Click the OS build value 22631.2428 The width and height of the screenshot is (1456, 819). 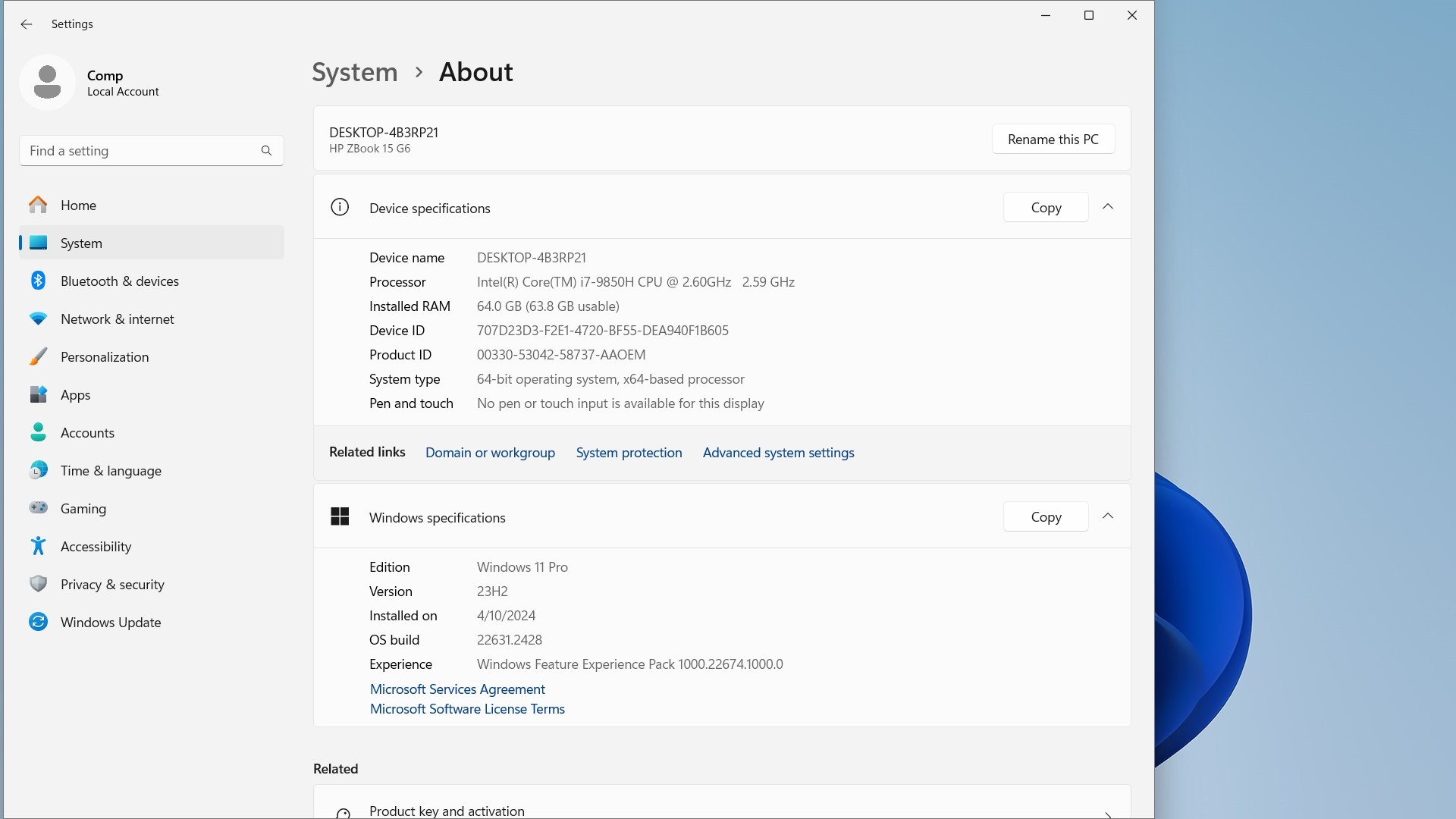(x=510, y=640)
